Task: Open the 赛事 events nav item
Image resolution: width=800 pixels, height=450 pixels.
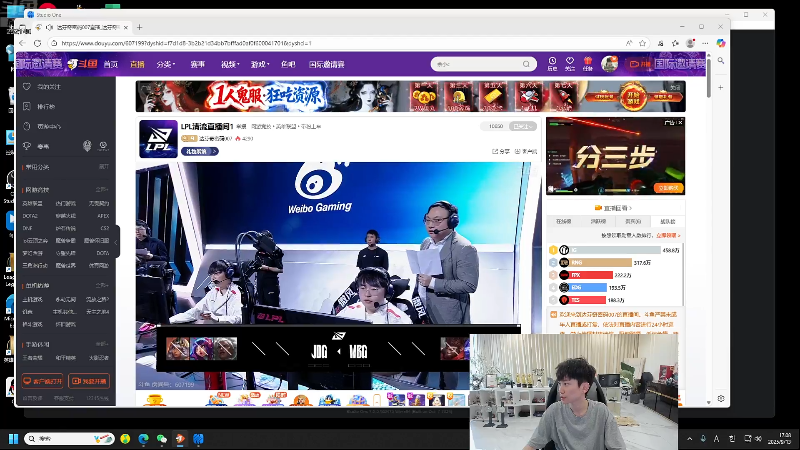Action: click(197, 64)
